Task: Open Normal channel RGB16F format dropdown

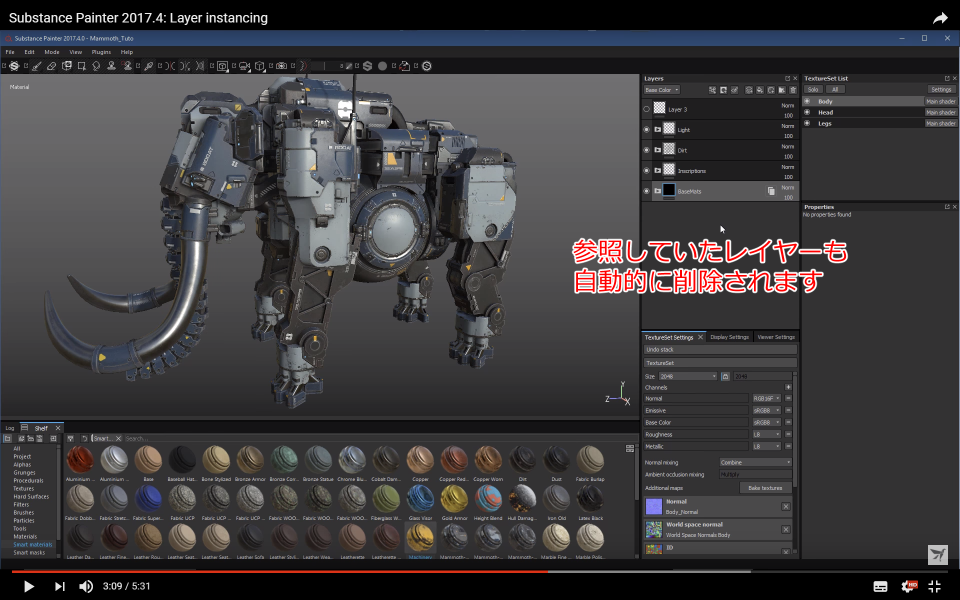Action: click(767, 399)
